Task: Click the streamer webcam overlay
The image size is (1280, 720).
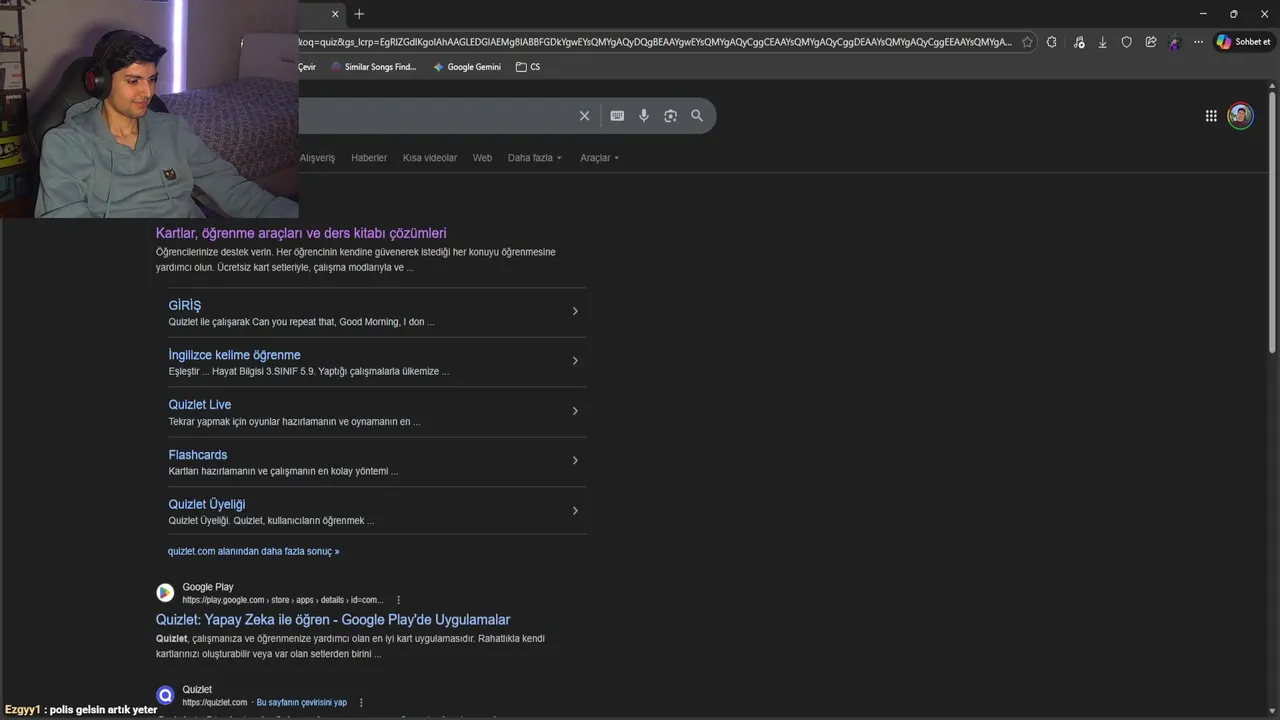Action: [149, 108]
